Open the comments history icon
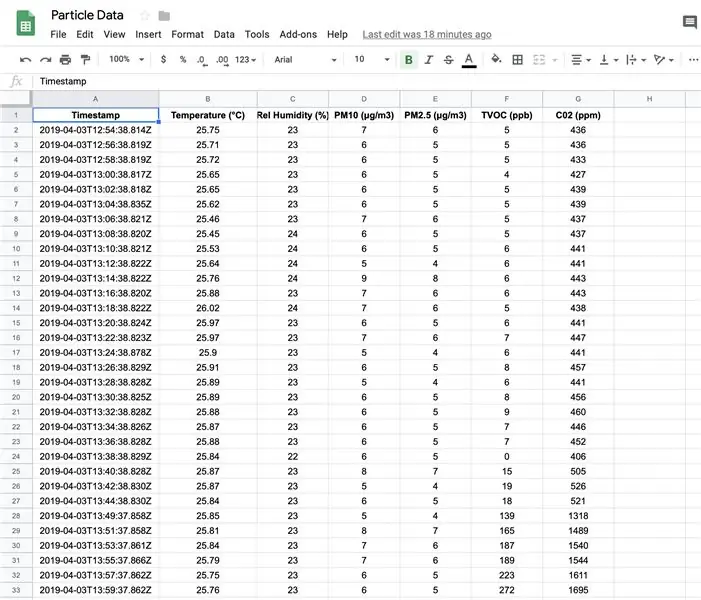This screenshot has width=701, height=600. click(x=689, y=22)
